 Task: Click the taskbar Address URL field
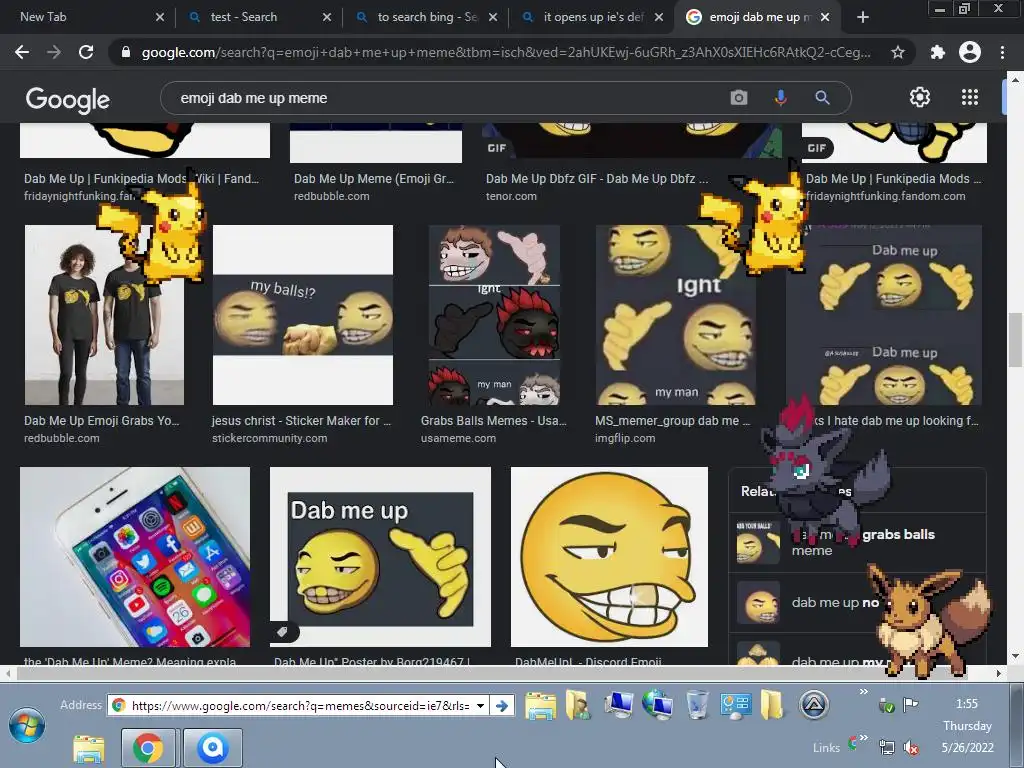(301, 705)
